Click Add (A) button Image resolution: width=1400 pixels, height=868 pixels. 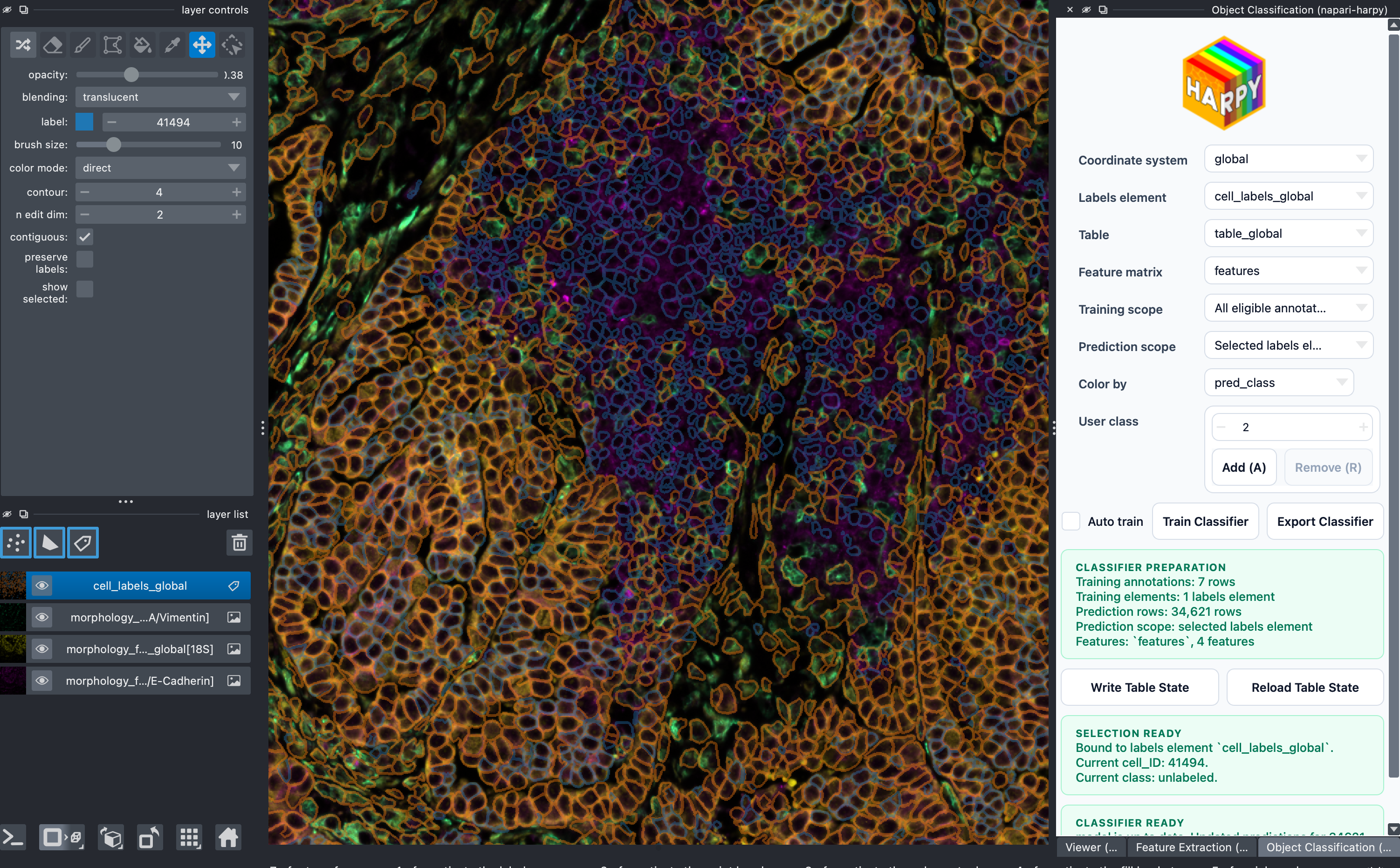[x=1244, y=467]
